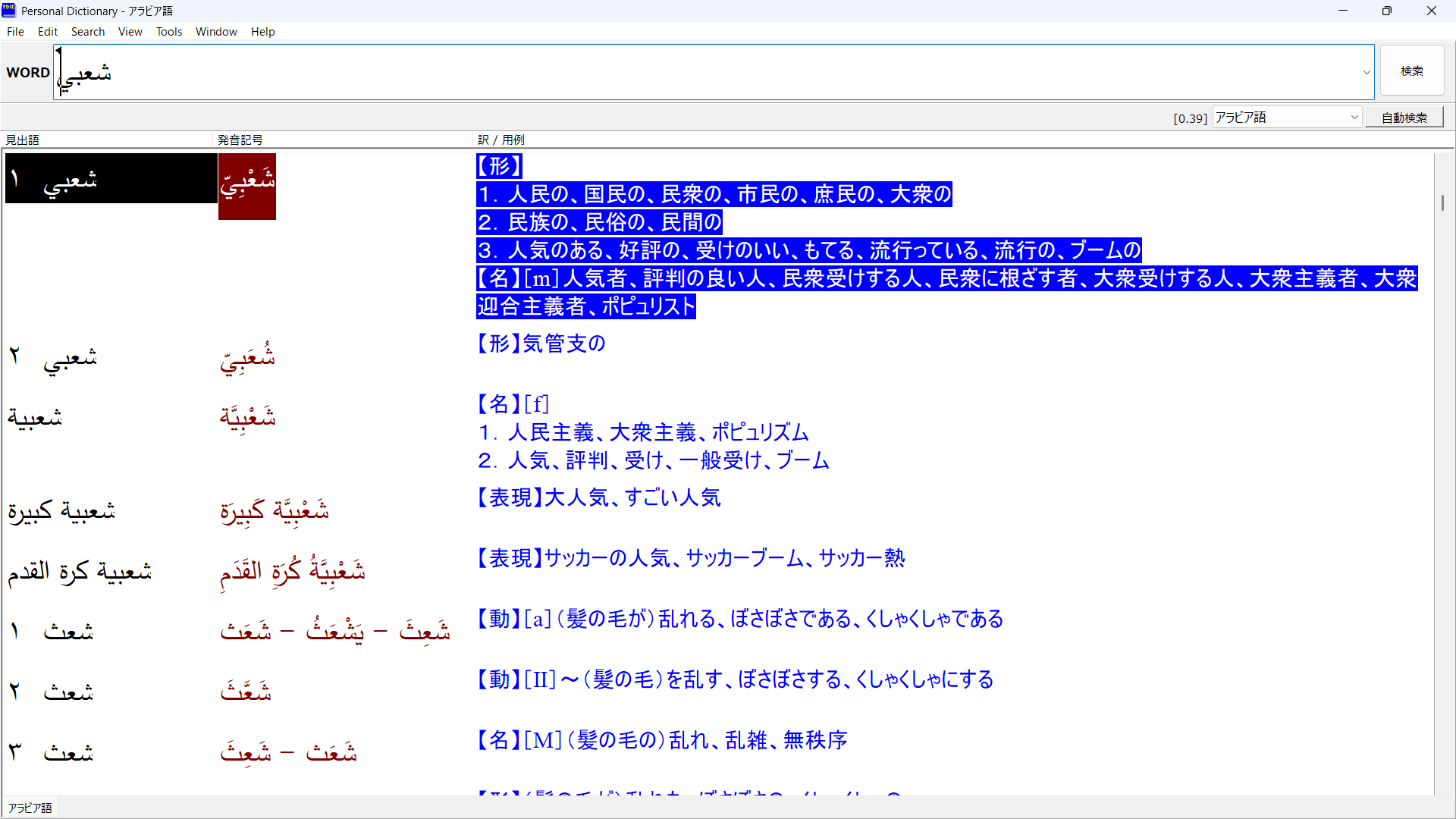This screenshot has width=1456, height=819.
Task: Open the Search menu
Action: tap(88, 31)
